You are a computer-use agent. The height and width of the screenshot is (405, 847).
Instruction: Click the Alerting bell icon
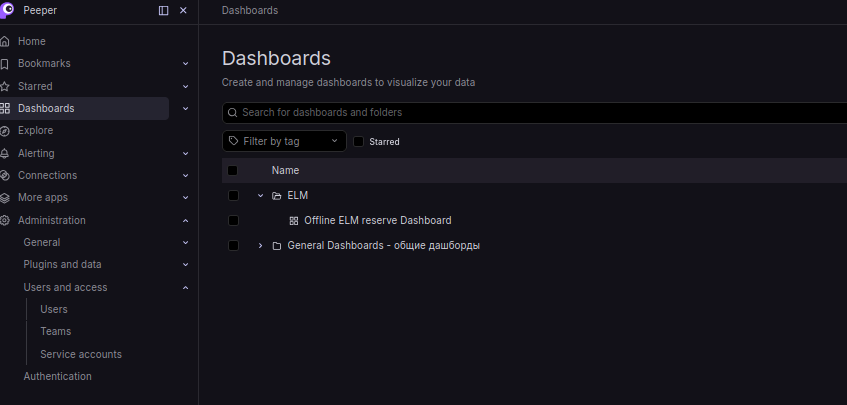point(5,153)
